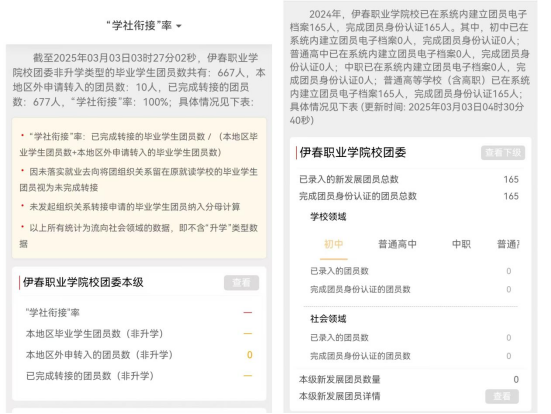Click the 查看 button for 伊春职业学院校团委本级
Viewport: 551px width, 414px height.
241,283
